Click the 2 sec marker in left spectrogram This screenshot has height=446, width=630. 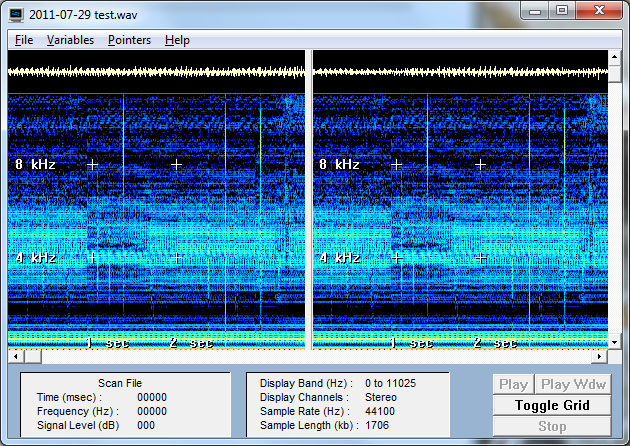[x=191, y=343]
